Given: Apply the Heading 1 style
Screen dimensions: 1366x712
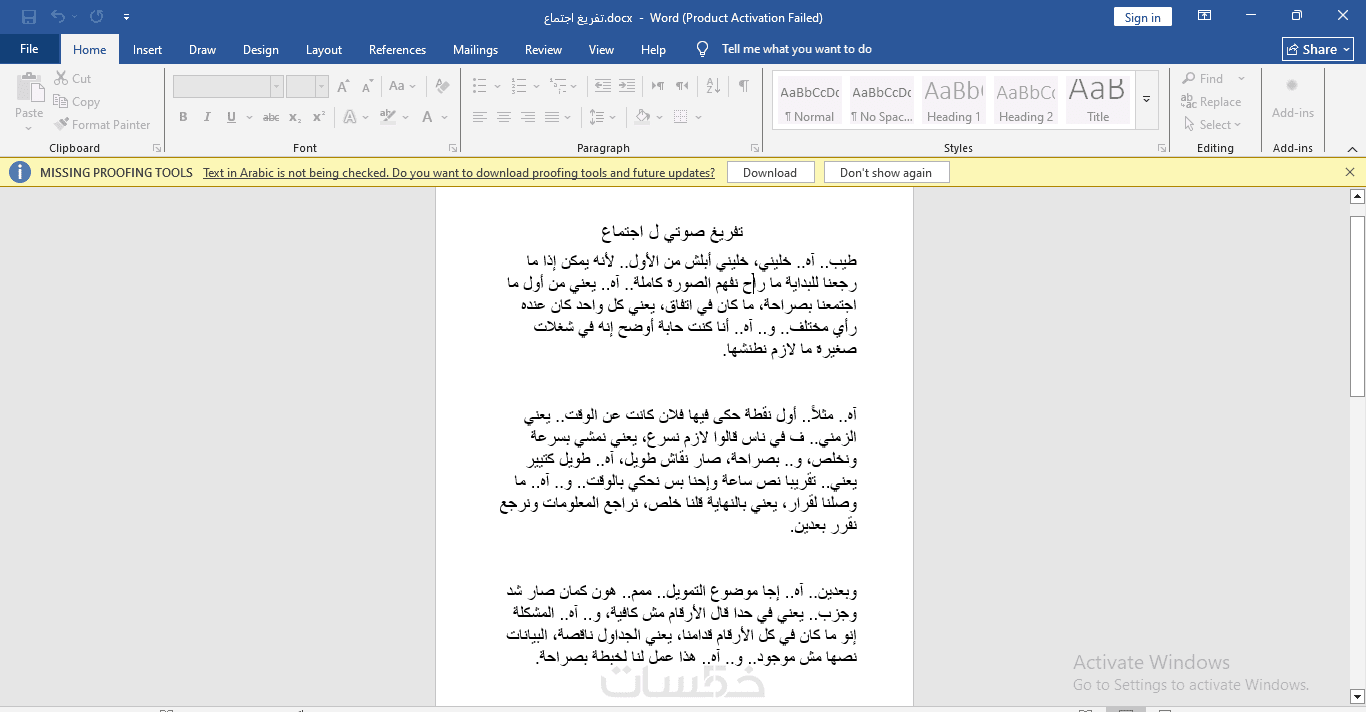Looking at the screenshot, I should [953, 100].
